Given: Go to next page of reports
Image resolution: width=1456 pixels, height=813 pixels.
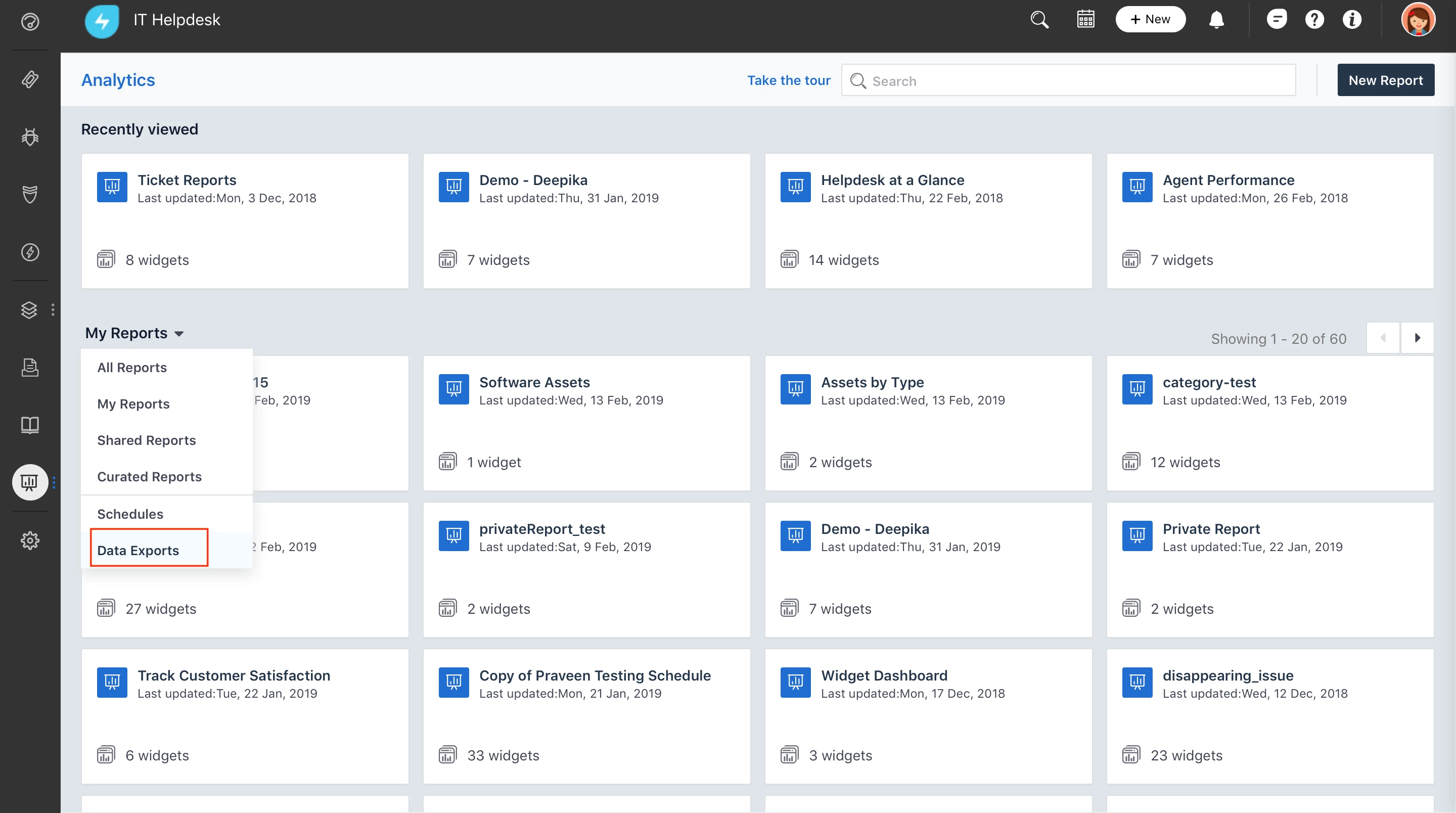Looking at the screenshot, I should pyautogui.click(x=1417, y=338).
